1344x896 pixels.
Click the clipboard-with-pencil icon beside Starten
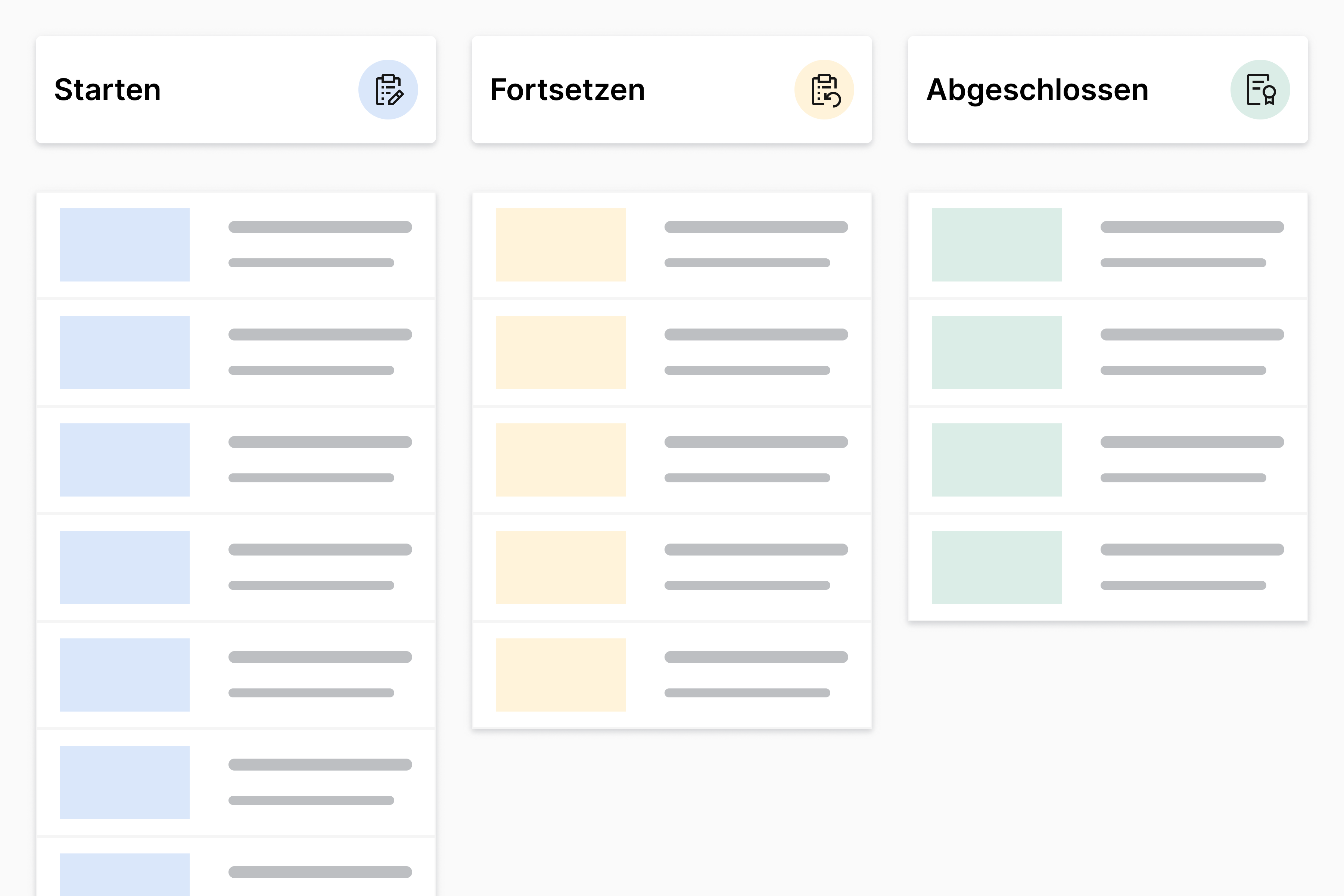[x=388, y=90]
